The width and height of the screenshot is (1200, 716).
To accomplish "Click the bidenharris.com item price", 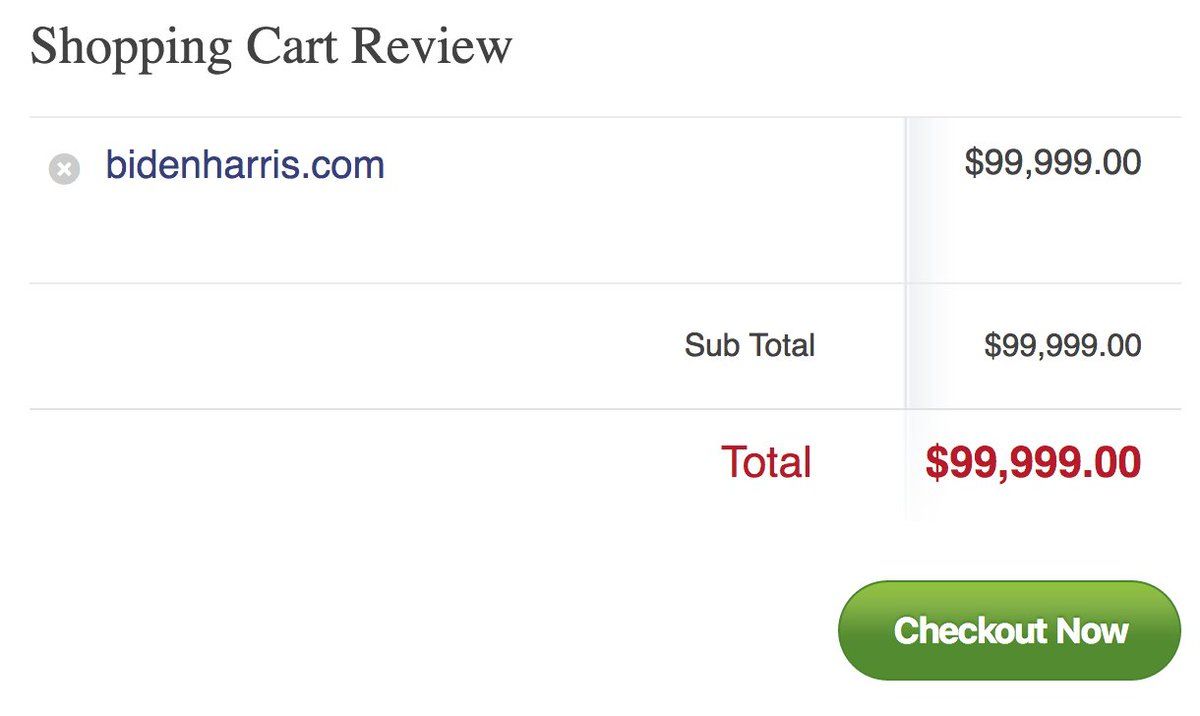I will (1052, 162).
